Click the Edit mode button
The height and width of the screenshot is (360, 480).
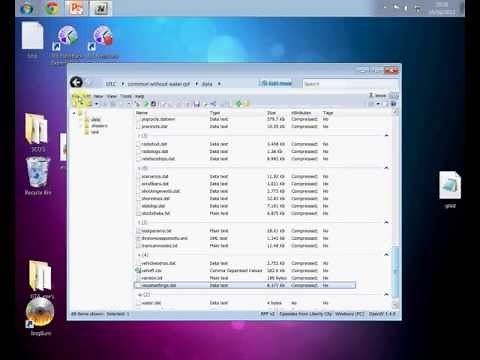276,83
